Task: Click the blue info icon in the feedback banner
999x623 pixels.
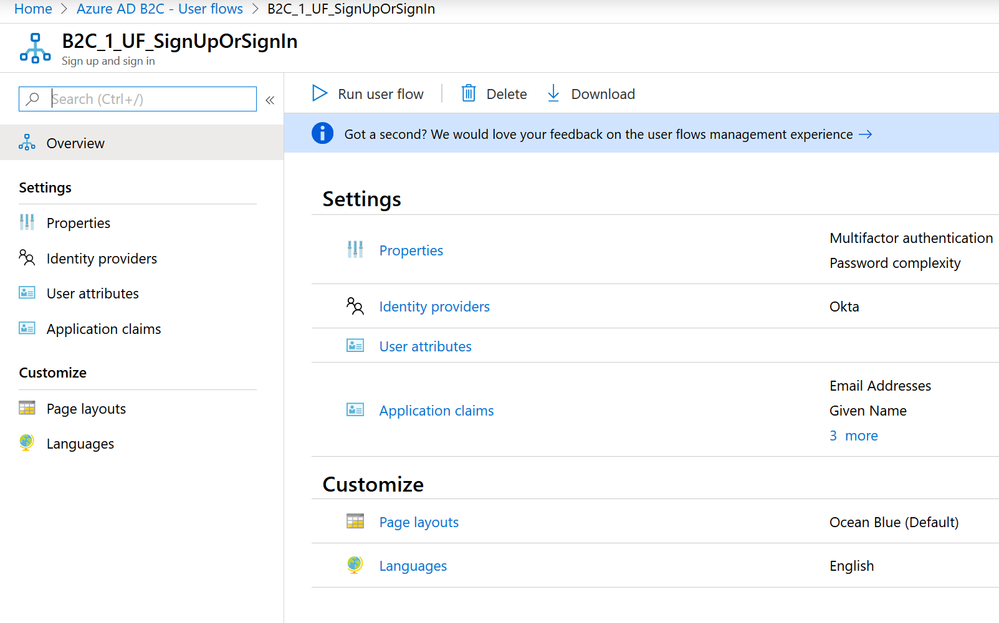Action: coord(322,134)
